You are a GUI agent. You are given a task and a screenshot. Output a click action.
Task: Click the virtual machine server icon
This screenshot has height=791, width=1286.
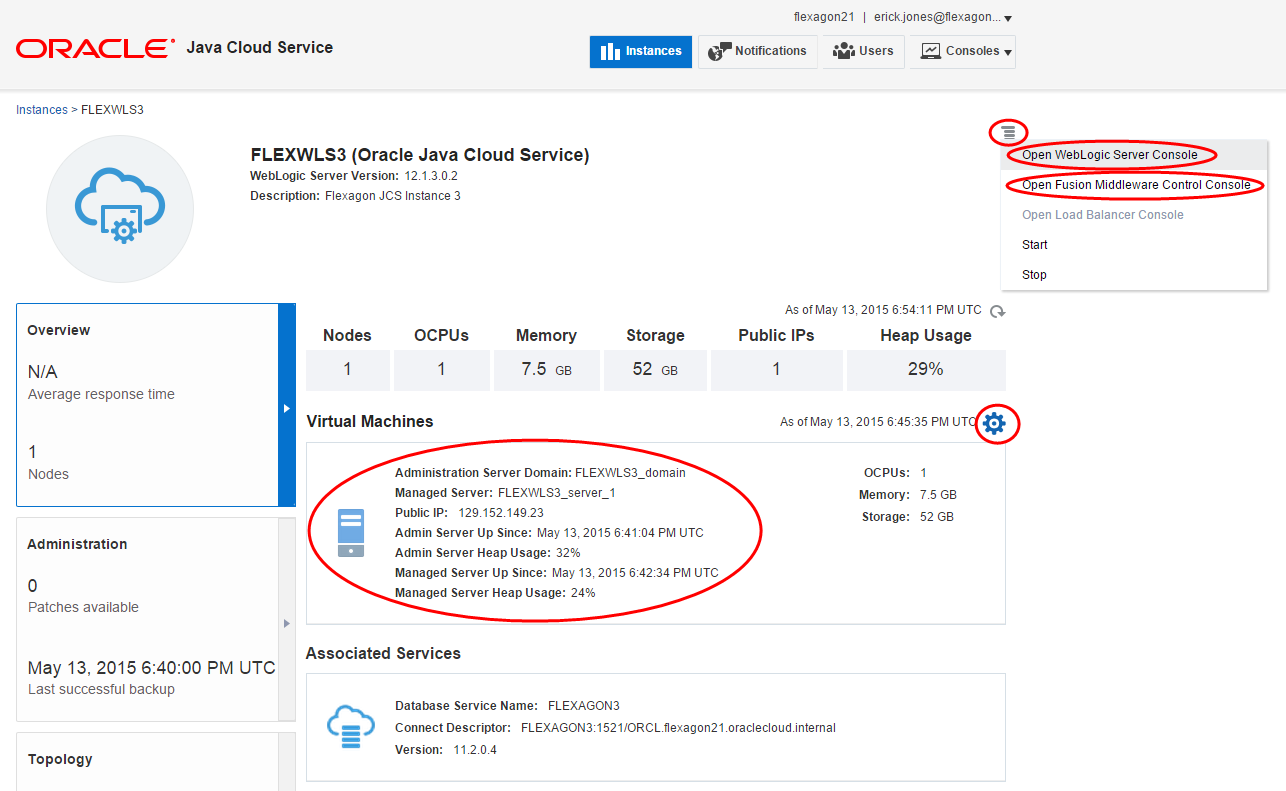[351, 533]
